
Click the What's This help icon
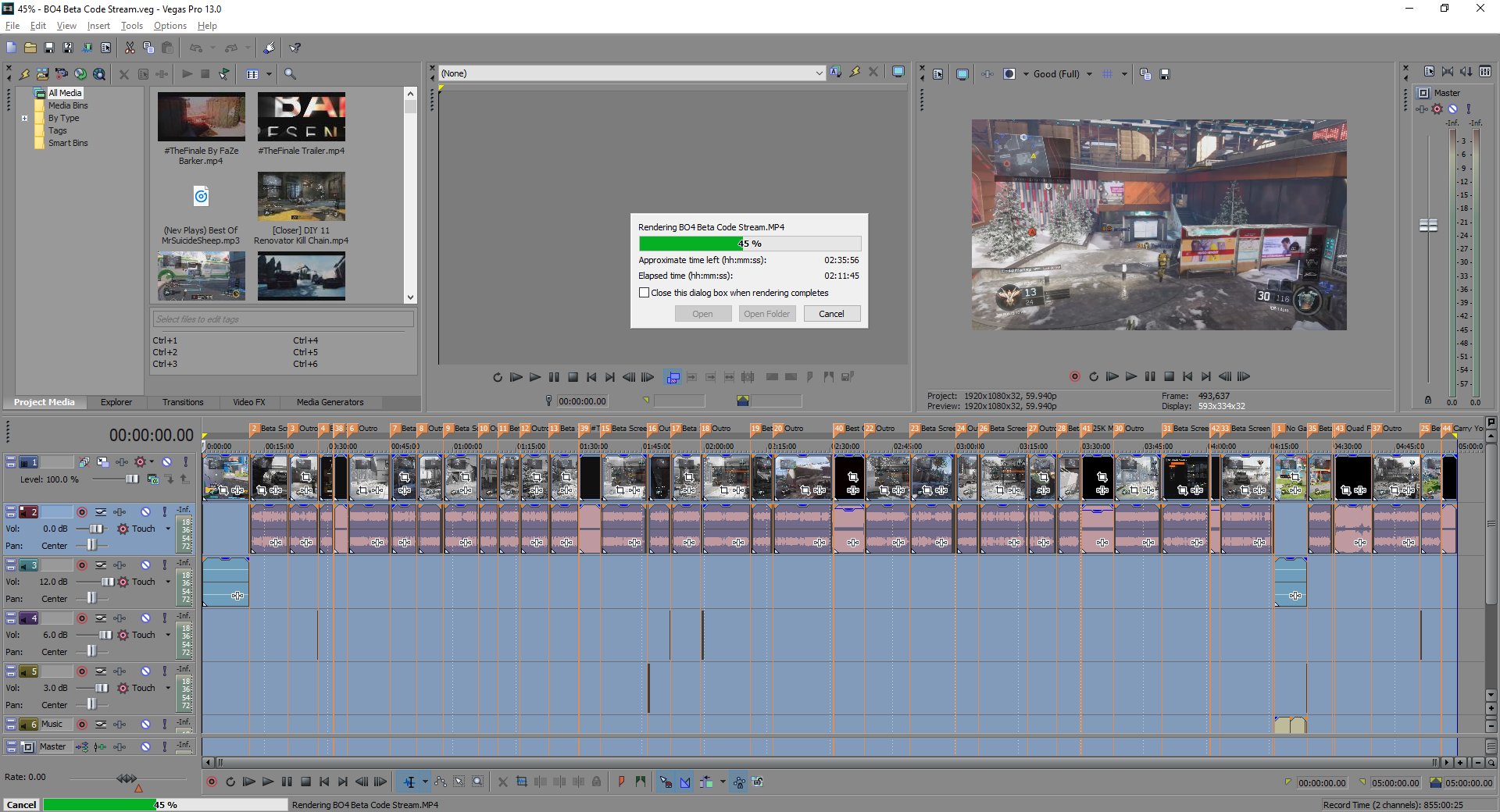(x=295, y=48)
